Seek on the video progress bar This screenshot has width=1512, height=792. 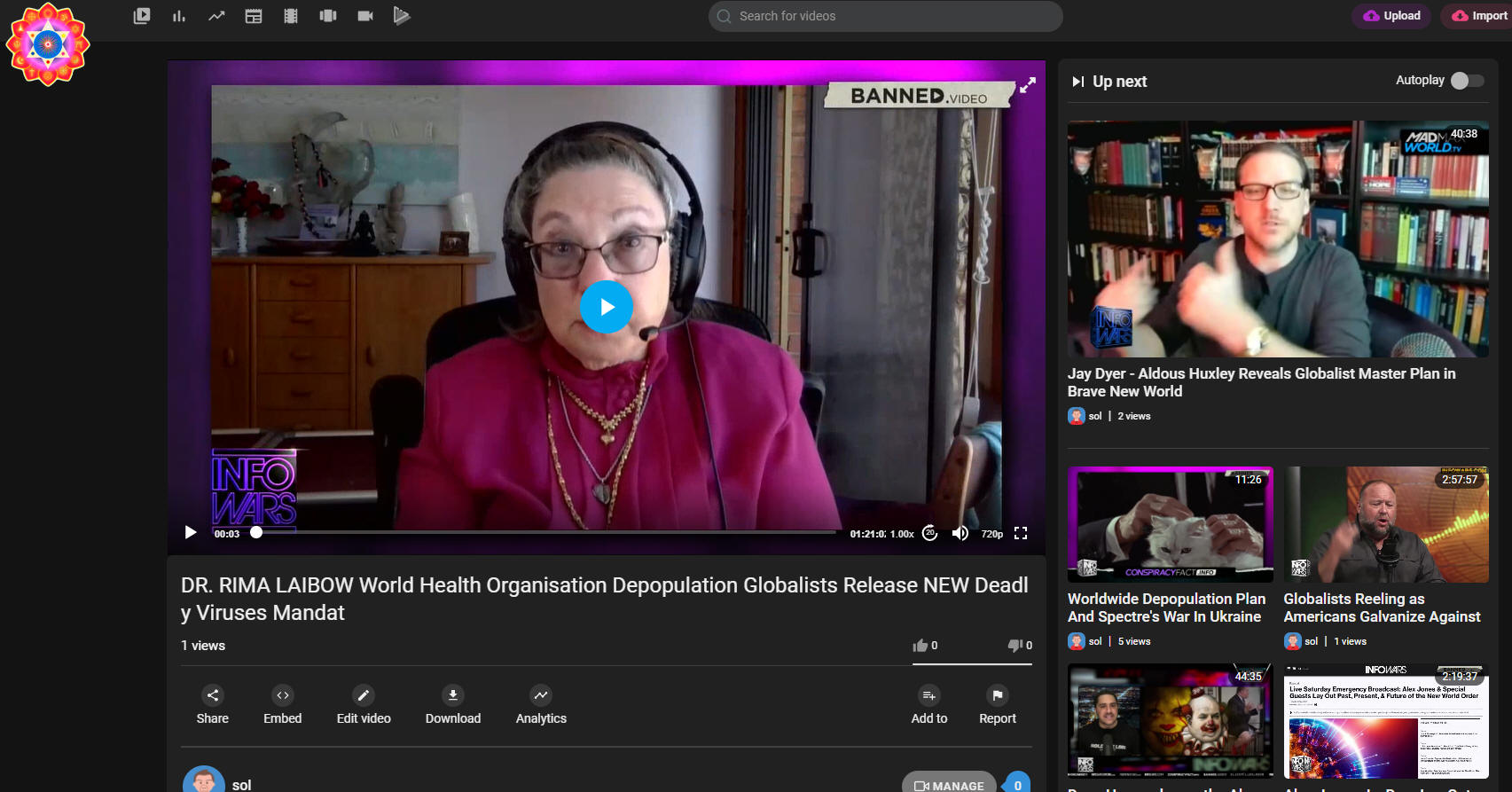pos(545,532)
